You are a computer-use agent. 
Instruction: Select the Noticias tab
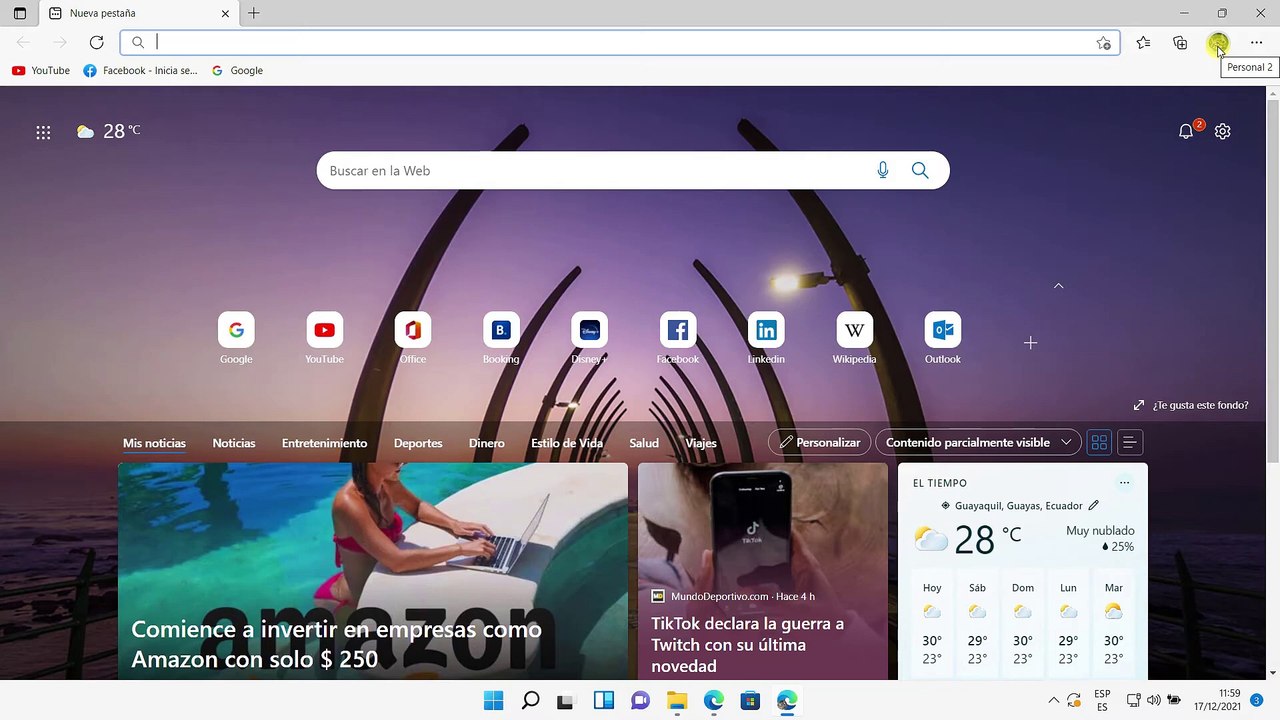click(x=234, y=443)
